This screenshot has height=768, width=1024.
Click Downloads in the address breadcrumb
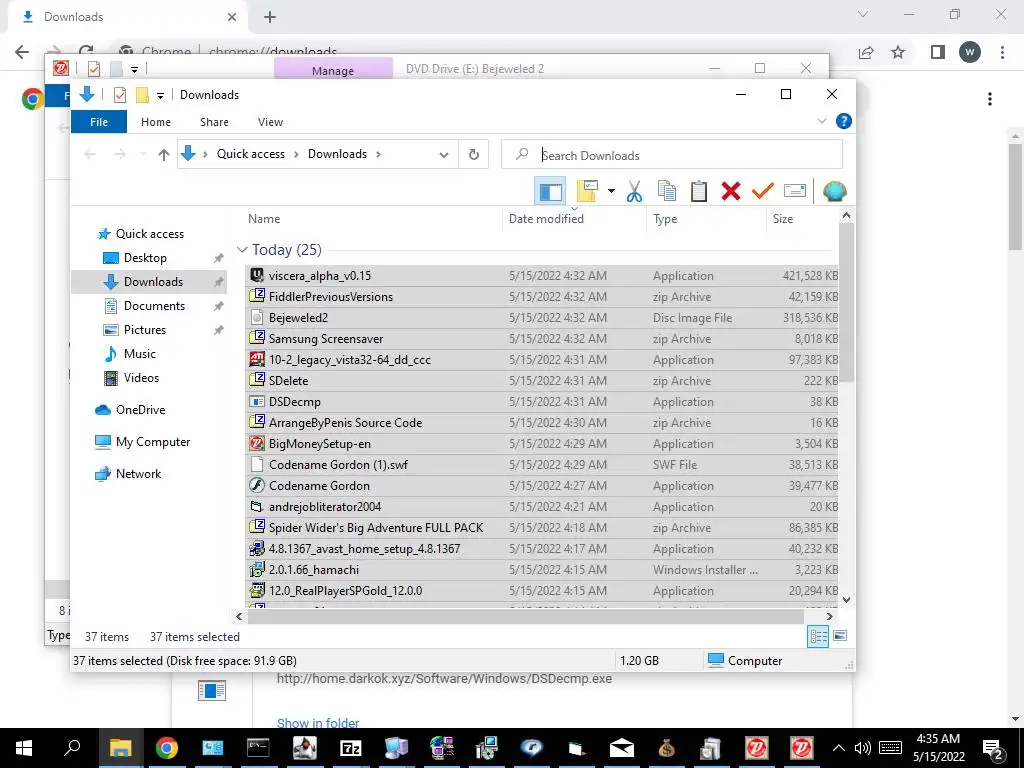337,154
